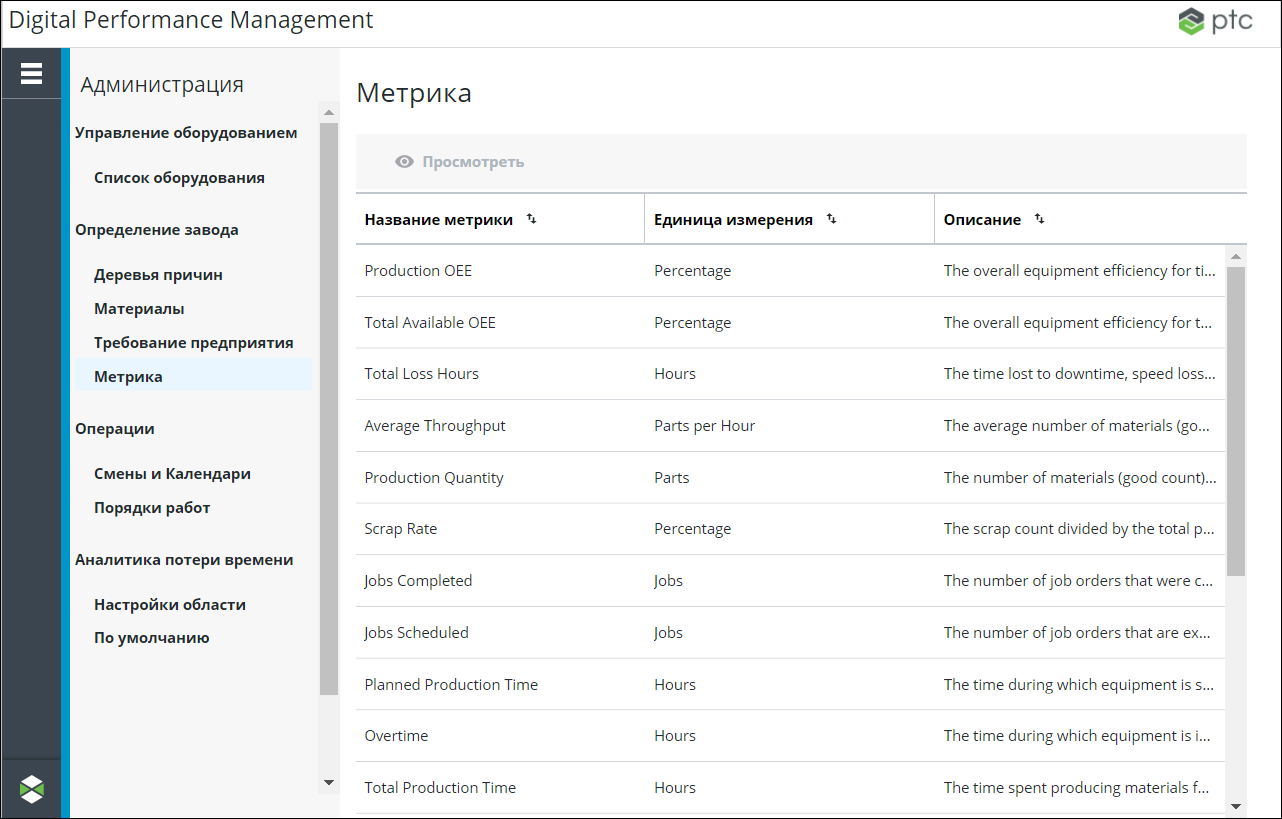Click the Администрация sidebar title

point(162,85)
